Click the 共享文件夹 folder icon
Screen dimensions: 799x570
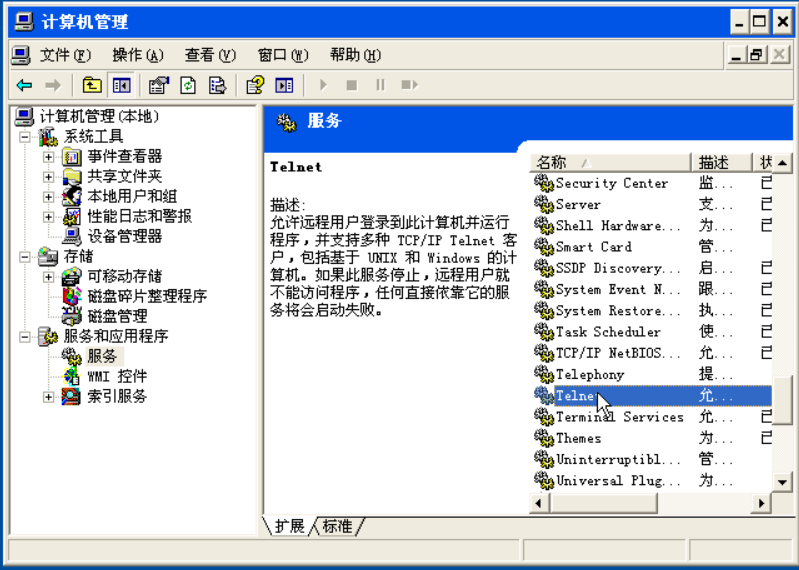point(72,177)
